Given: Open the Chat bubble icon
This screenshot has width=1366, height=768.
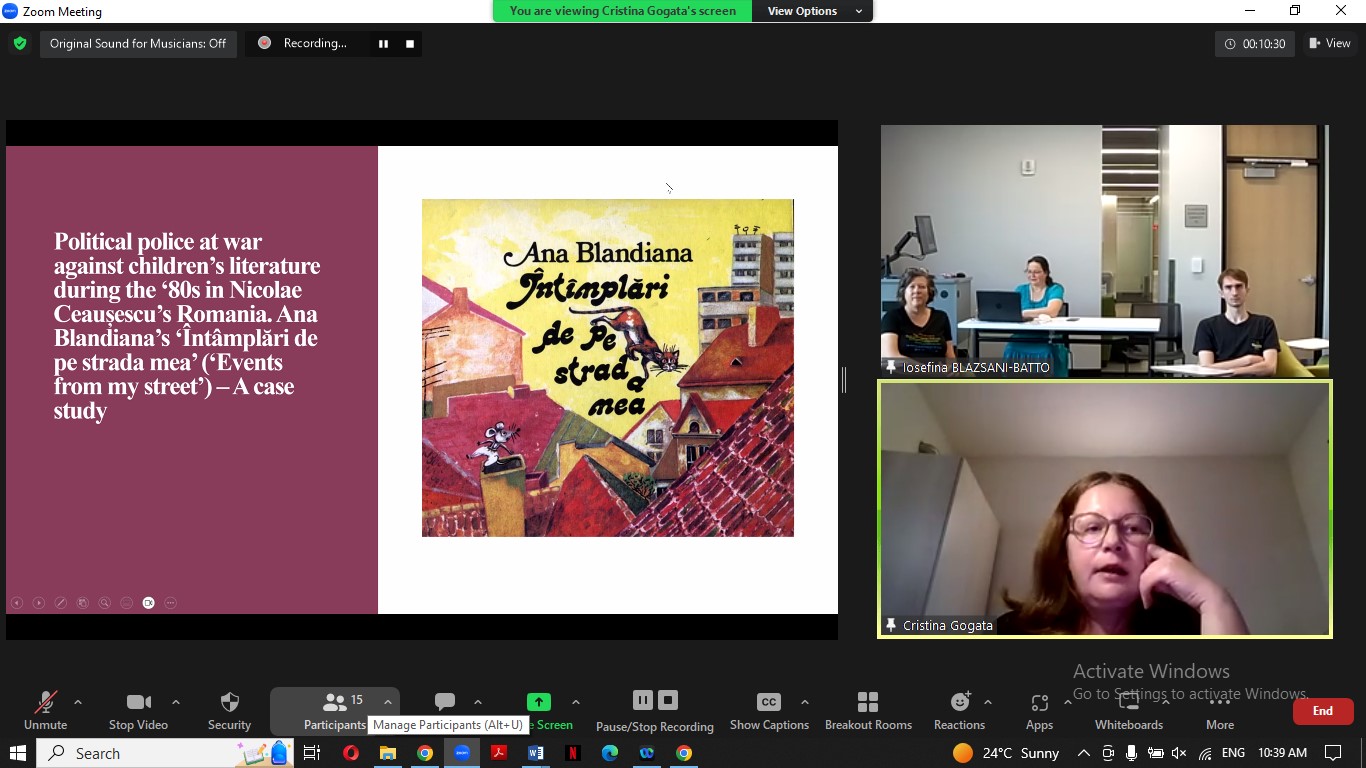Looking at the screenshot, I should tap(446, 702).
